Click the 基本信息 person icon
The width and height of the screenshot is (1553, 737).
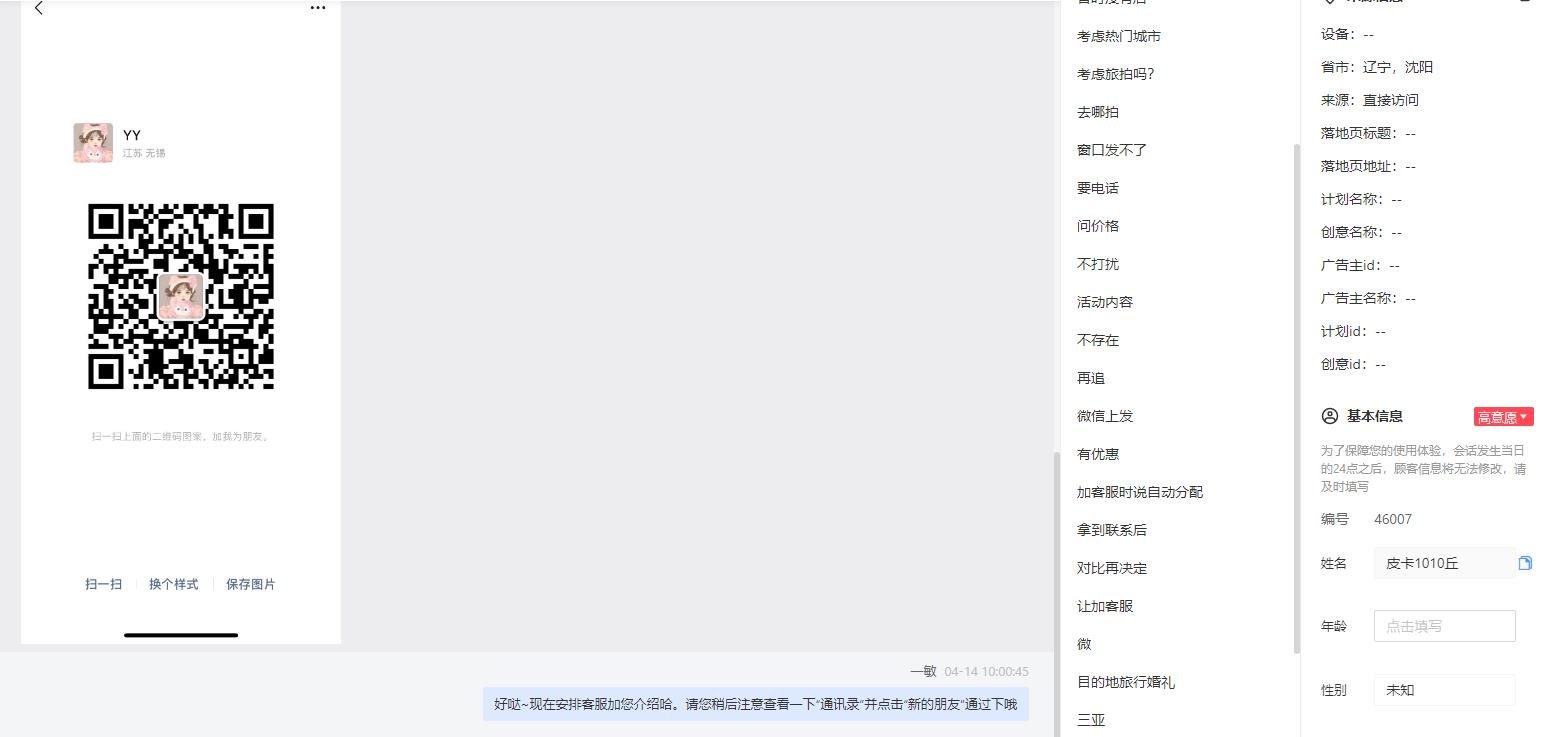pyautogui.click(x=1330, y=416)
